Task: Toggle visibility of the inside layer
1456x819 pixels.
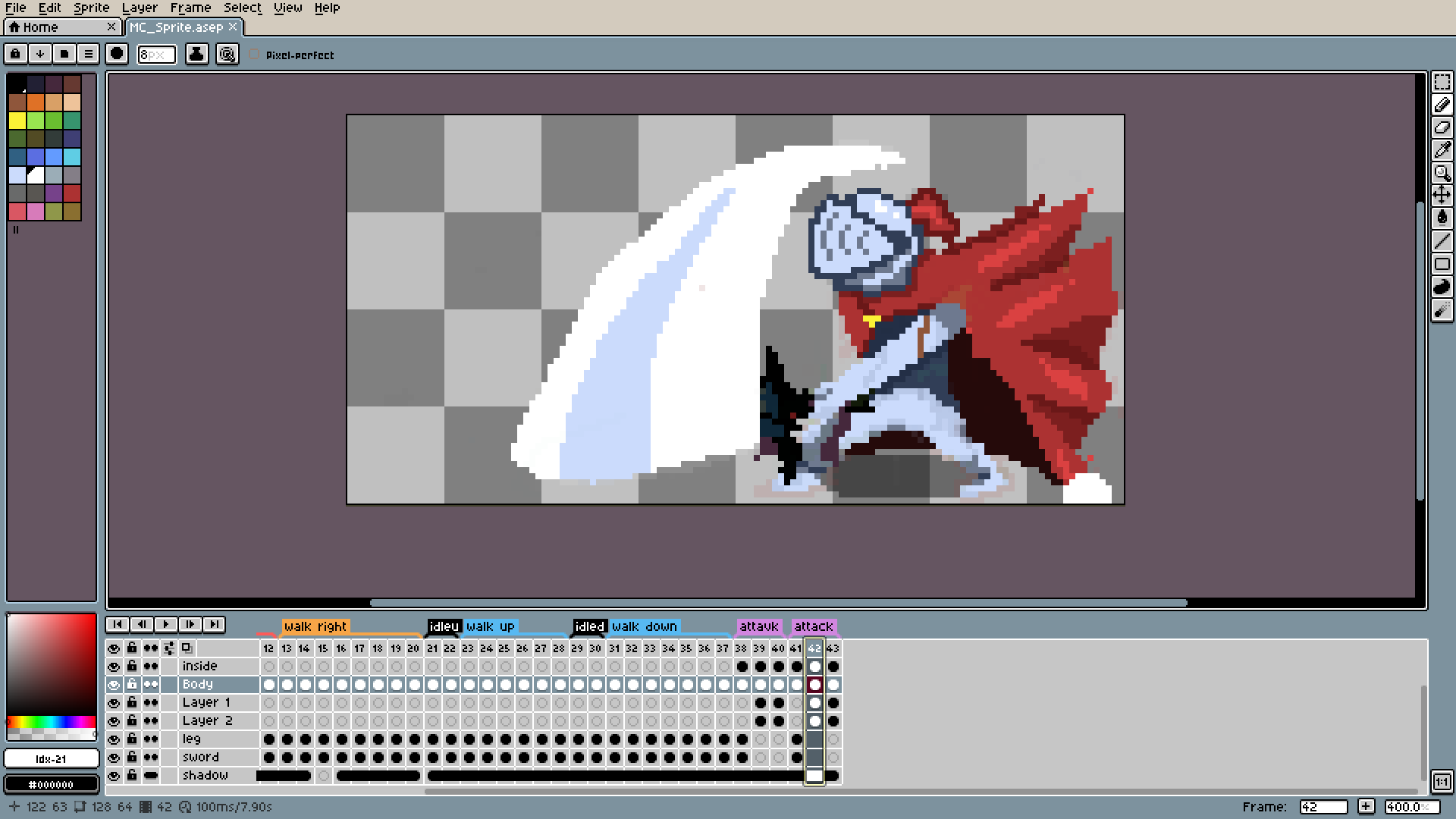Action: (x=114, y=667)
